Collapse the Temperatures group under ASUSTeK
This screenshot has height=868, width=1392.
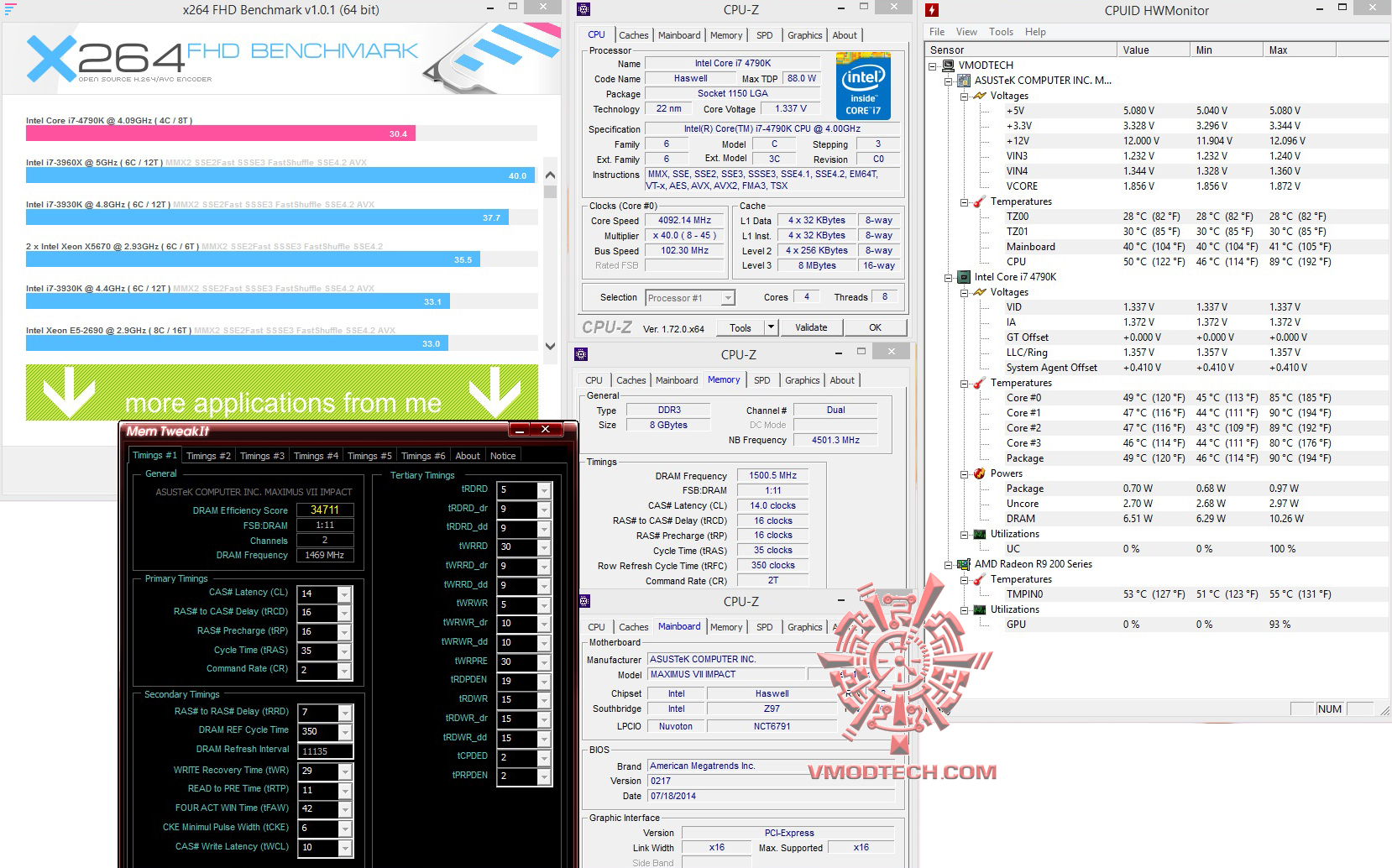pyautogui.click(x=965, y=201)
